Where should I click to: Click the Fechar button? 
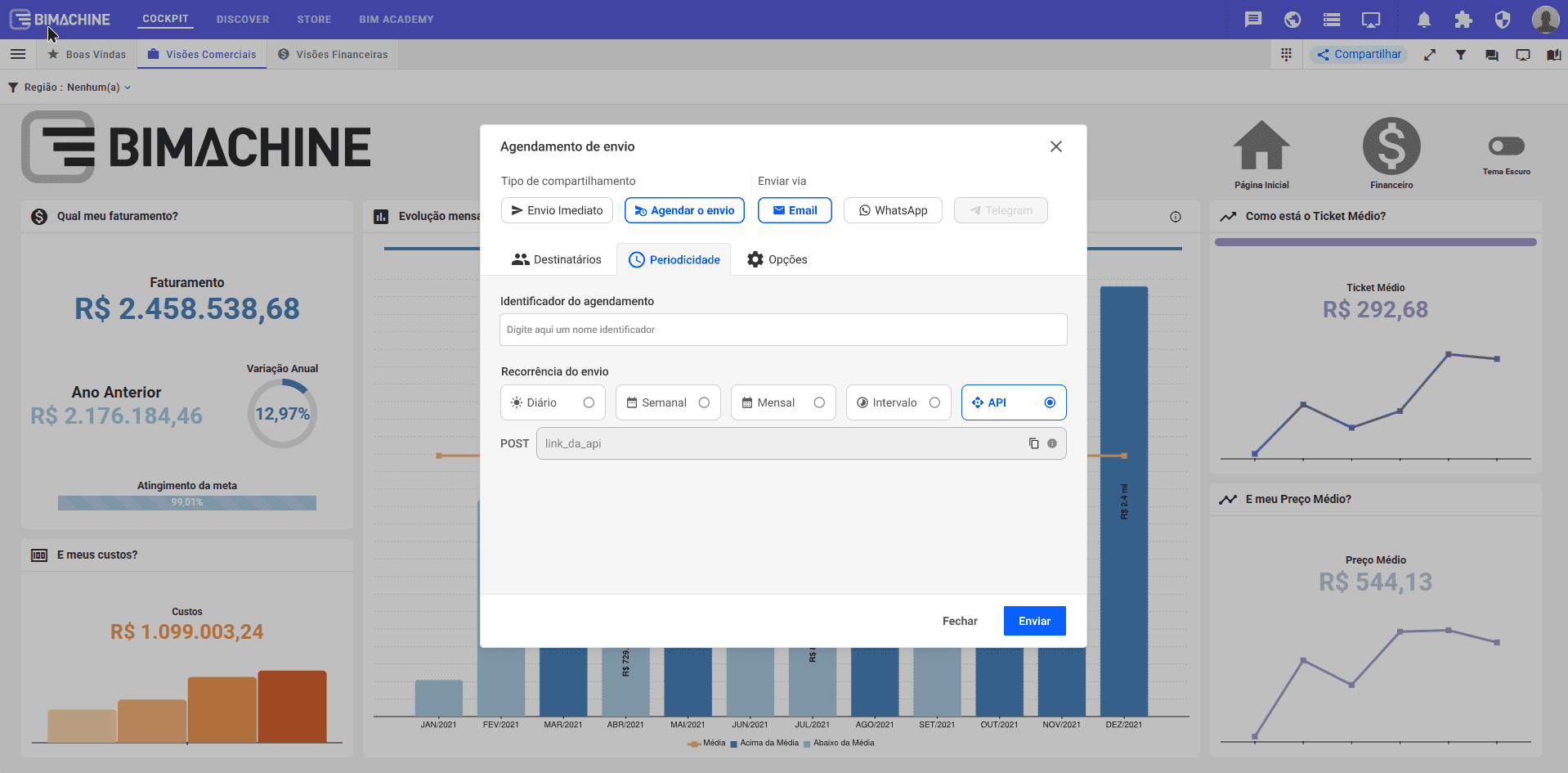click(x=960, y=621)
